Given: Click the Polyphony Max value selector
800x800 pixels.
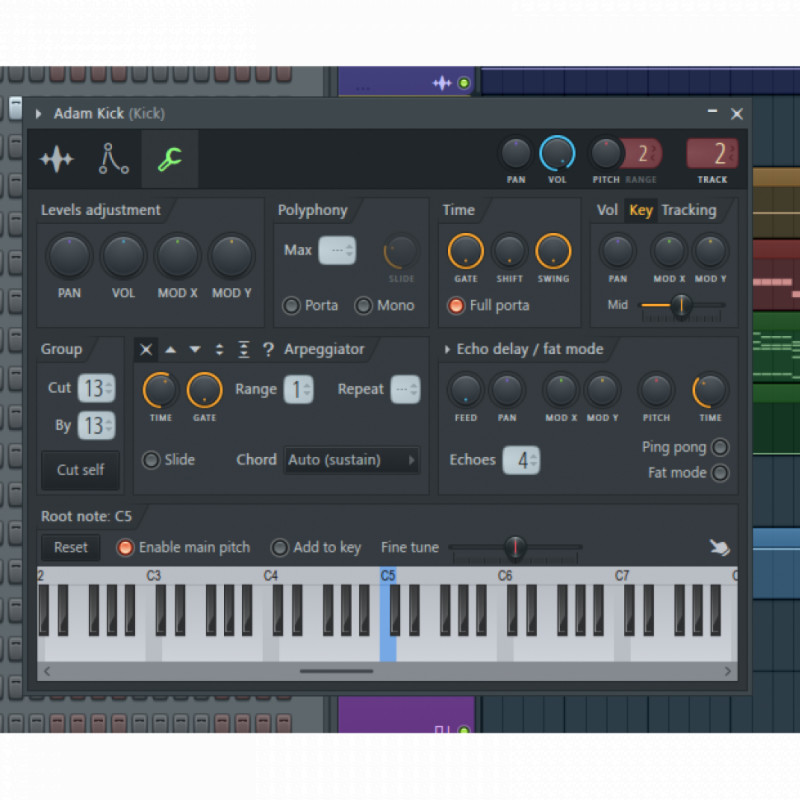Looking at the screenshot, I should (x=337, y=251).
